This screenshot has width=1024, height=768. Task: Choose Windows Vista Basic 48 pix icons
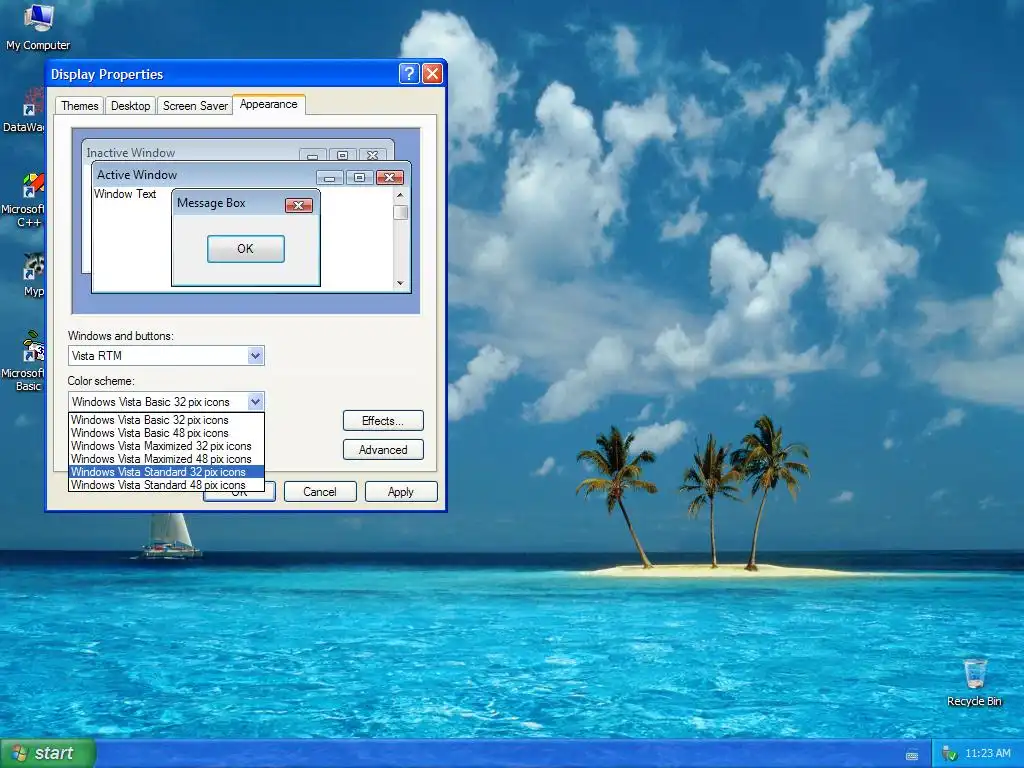pos(166,433)
